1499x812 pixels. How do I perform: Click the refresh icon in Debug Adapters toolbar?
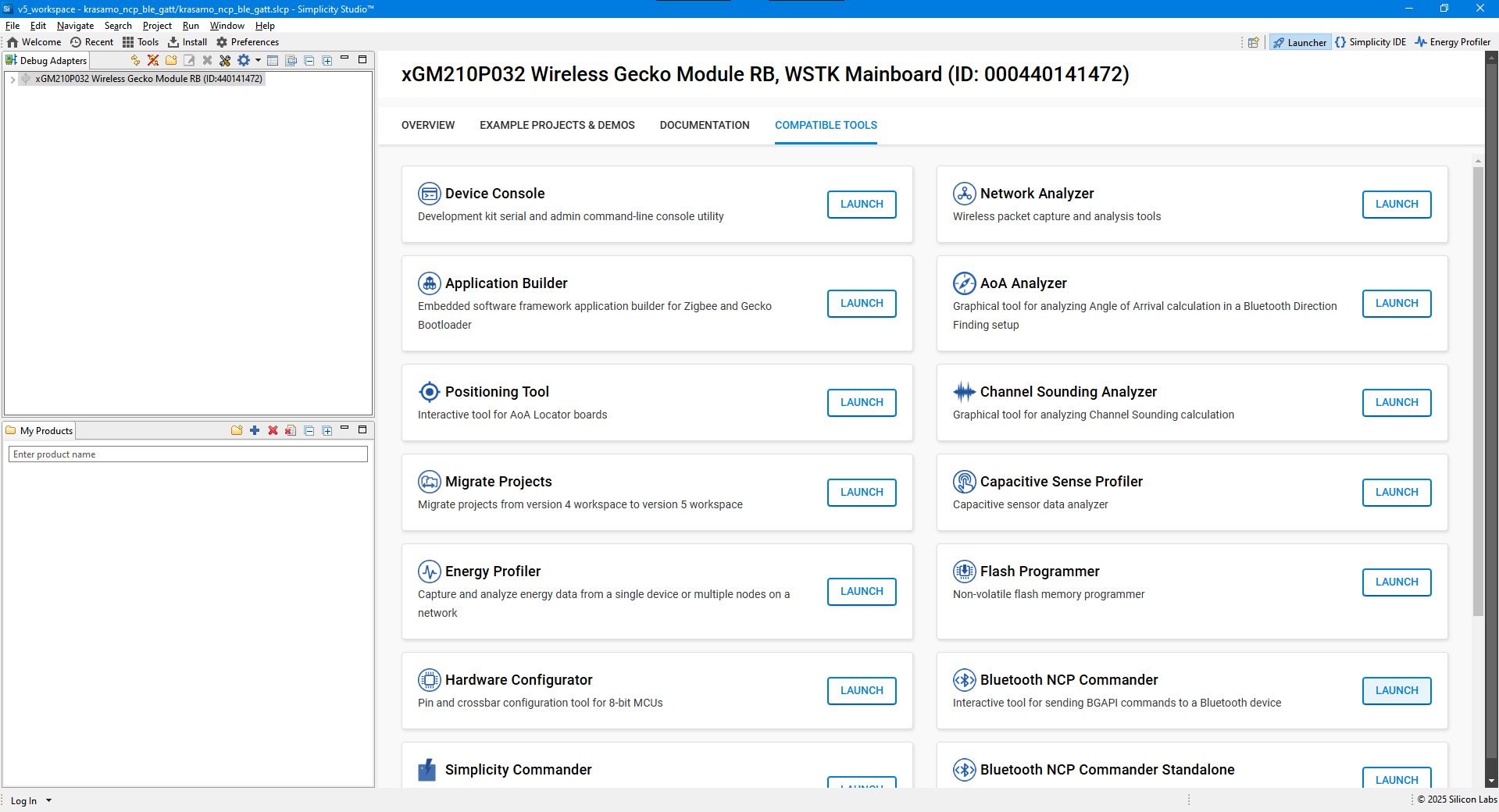tap(135, 60)
